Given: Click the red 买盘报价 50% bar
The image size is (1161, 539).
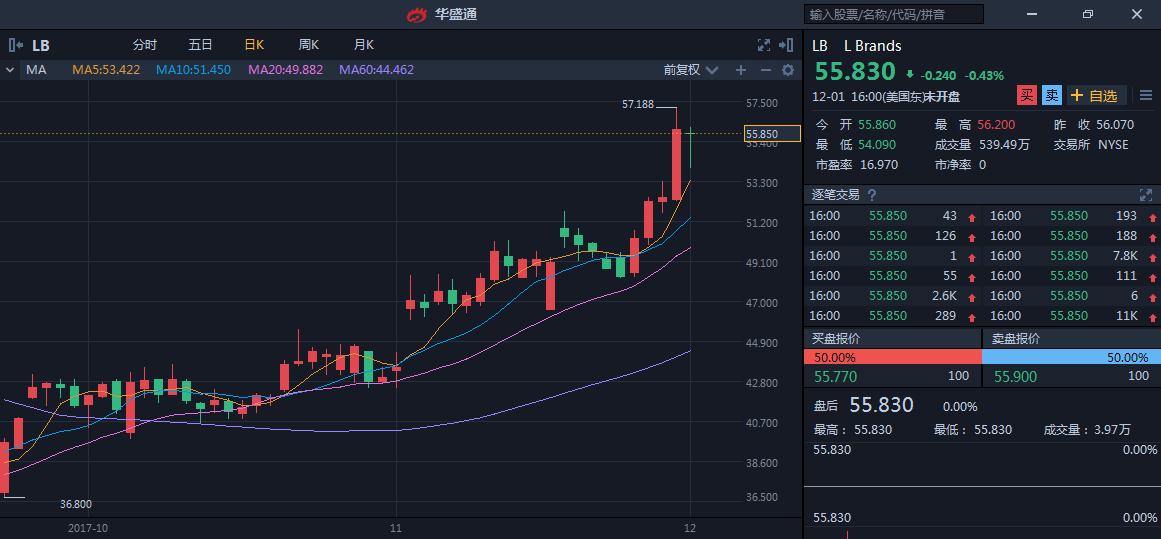Looking at the screenshot, I should pyautogui.click(x=892, y=357).
